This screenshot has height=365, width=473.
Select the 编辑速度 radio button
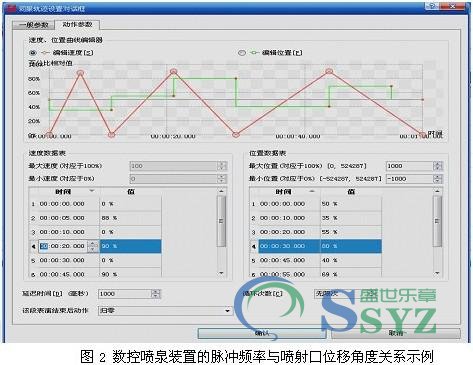(33, 53)
